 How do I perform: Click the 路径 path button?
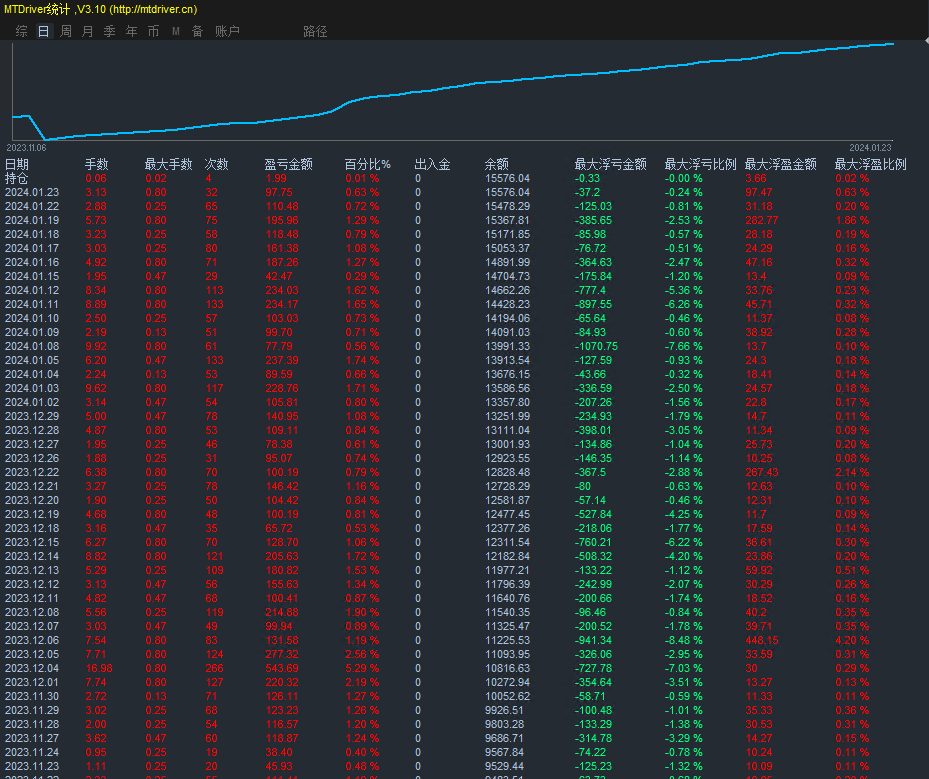[315, 31]
